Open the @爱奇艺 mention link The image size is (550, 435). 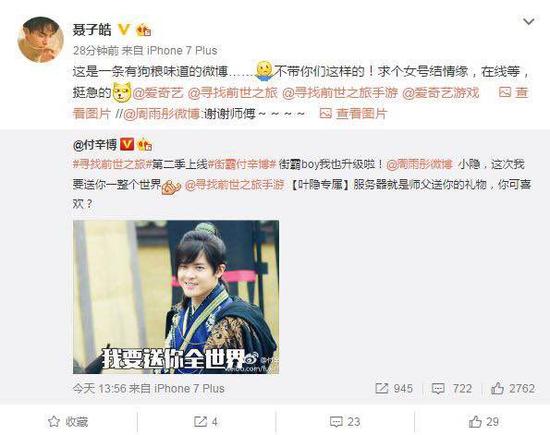pyautogui.click(x=158, y=93)
